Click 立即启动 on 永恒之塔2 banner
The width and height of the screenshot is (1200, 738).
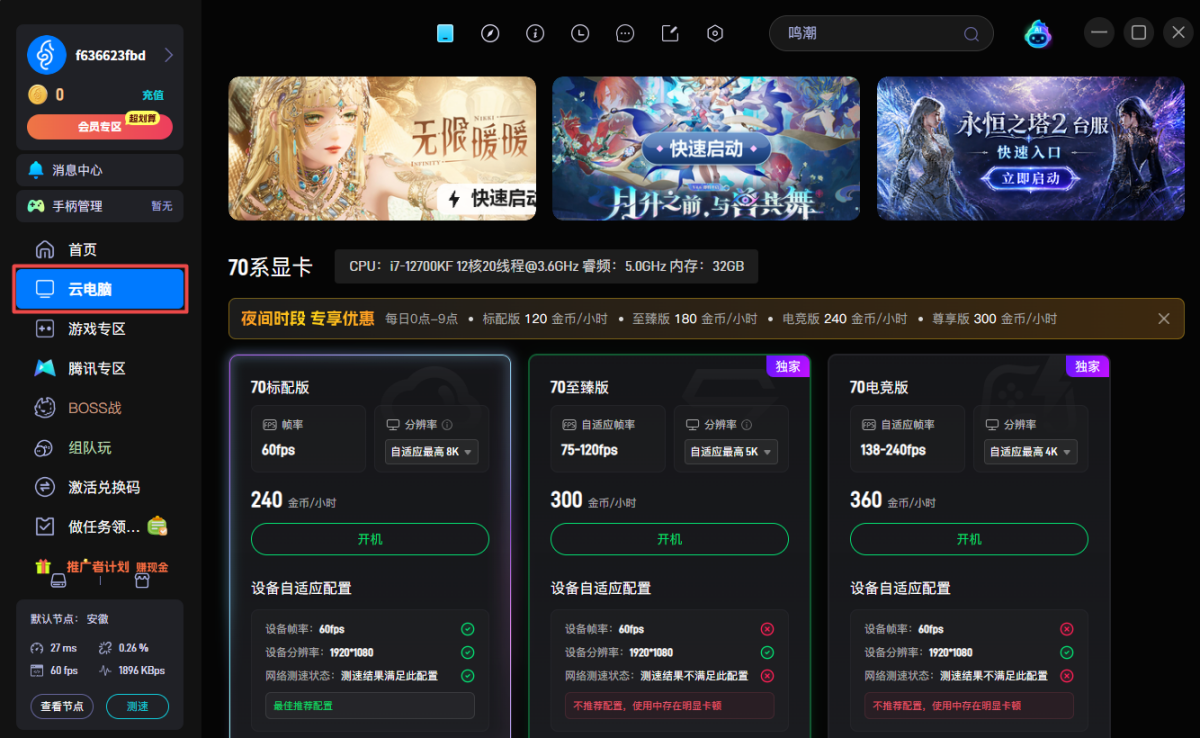point(1030,179)
